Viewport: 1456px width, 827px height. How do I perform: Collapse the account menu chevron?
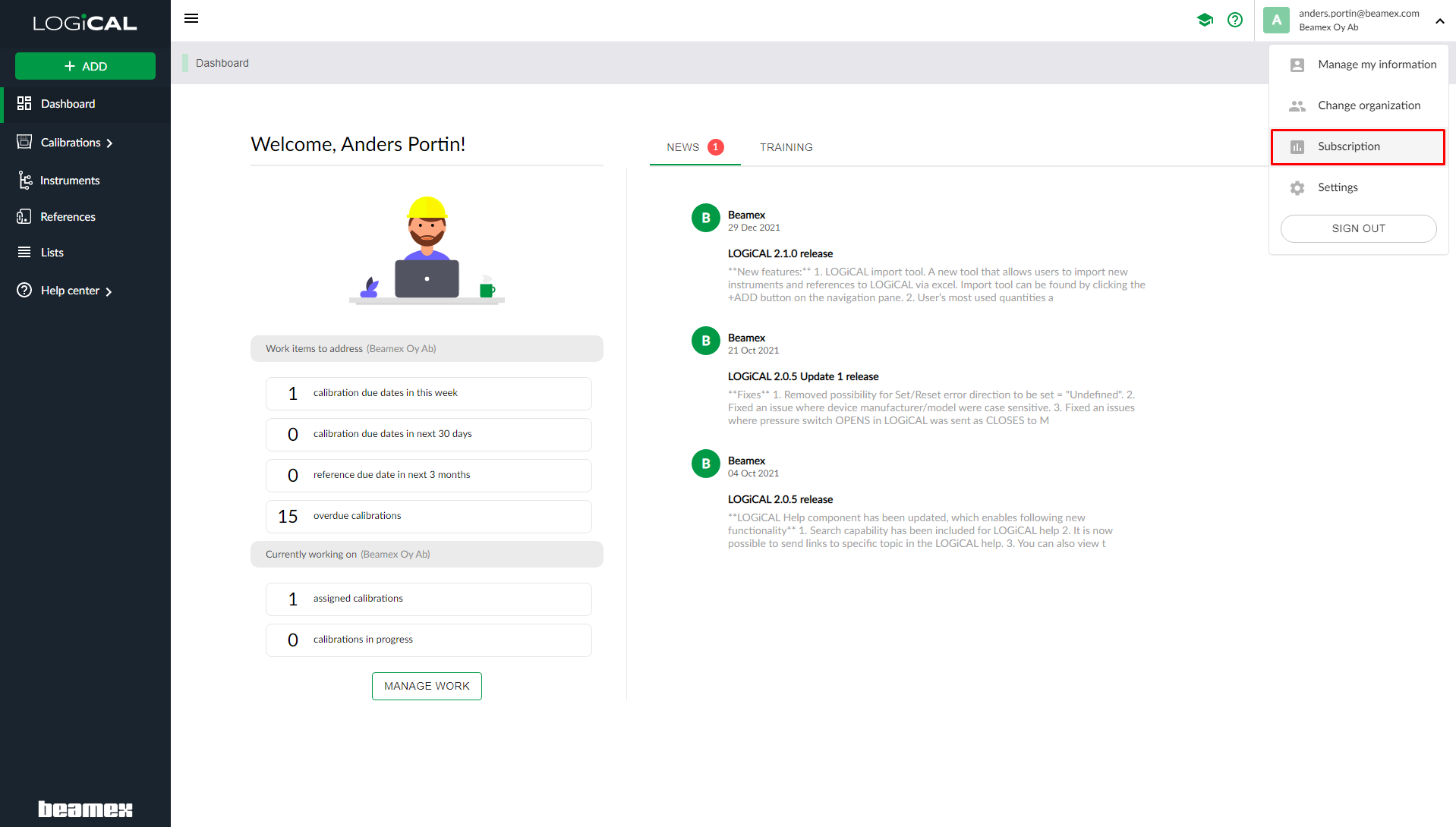click(x=1440, y=21)
